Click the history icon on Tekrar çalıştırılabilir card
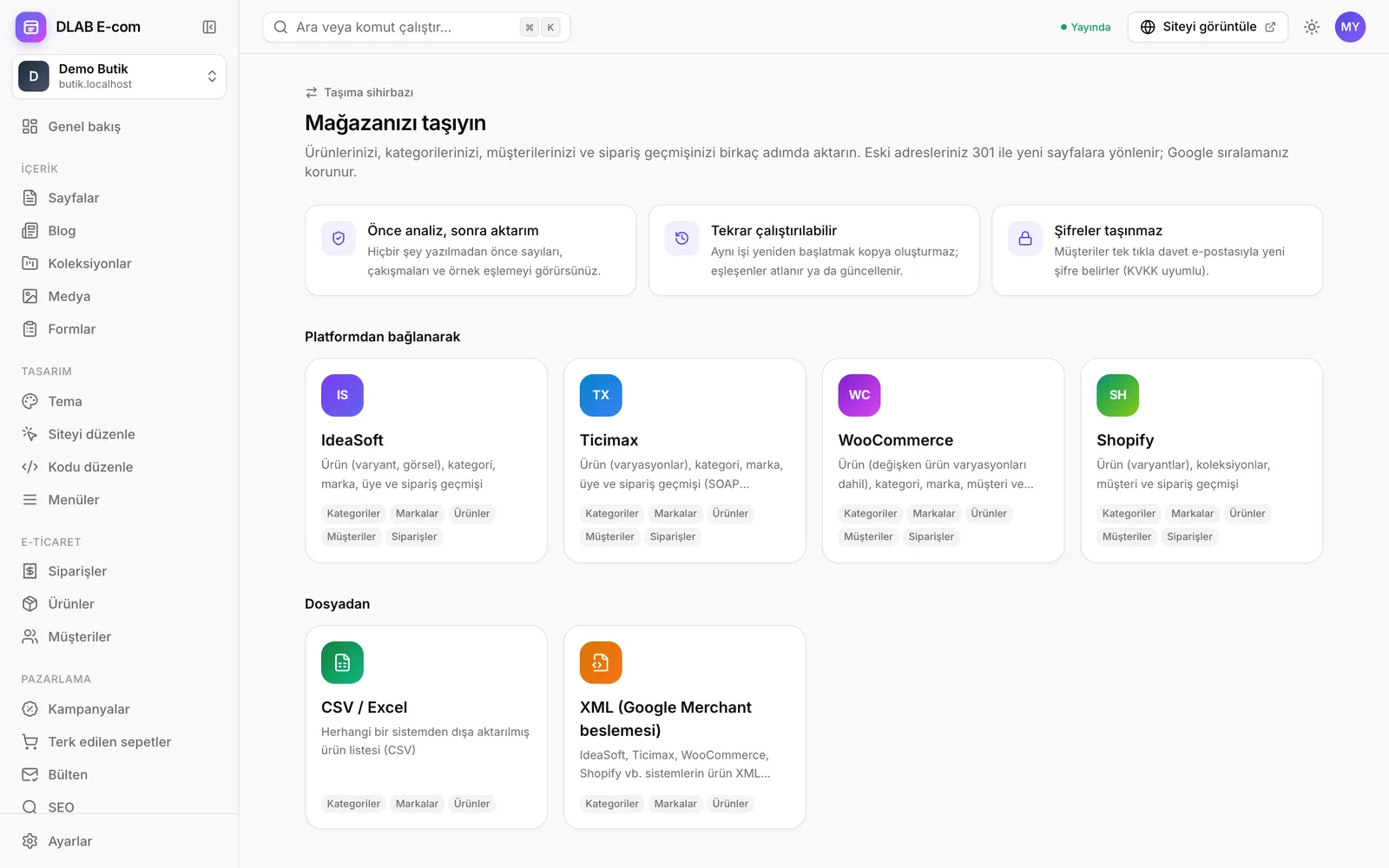 click(x=682, y=238)
